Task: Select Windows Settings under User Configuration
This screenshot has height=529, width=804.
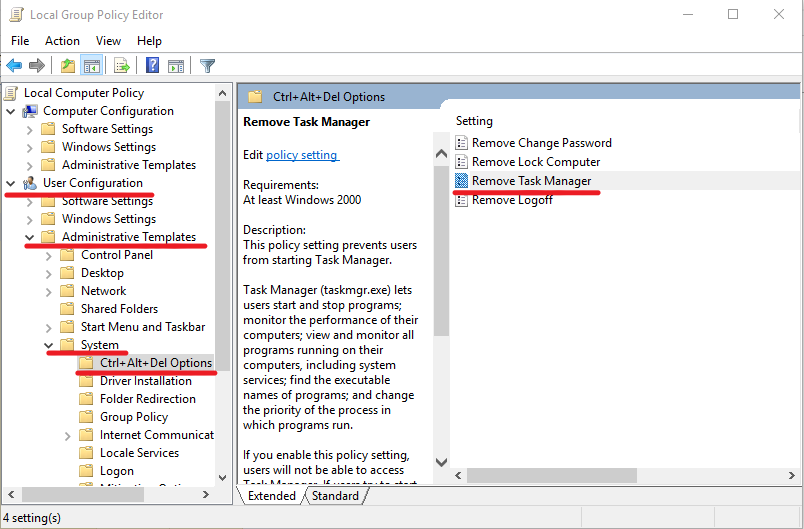Action: click(109, 219)
